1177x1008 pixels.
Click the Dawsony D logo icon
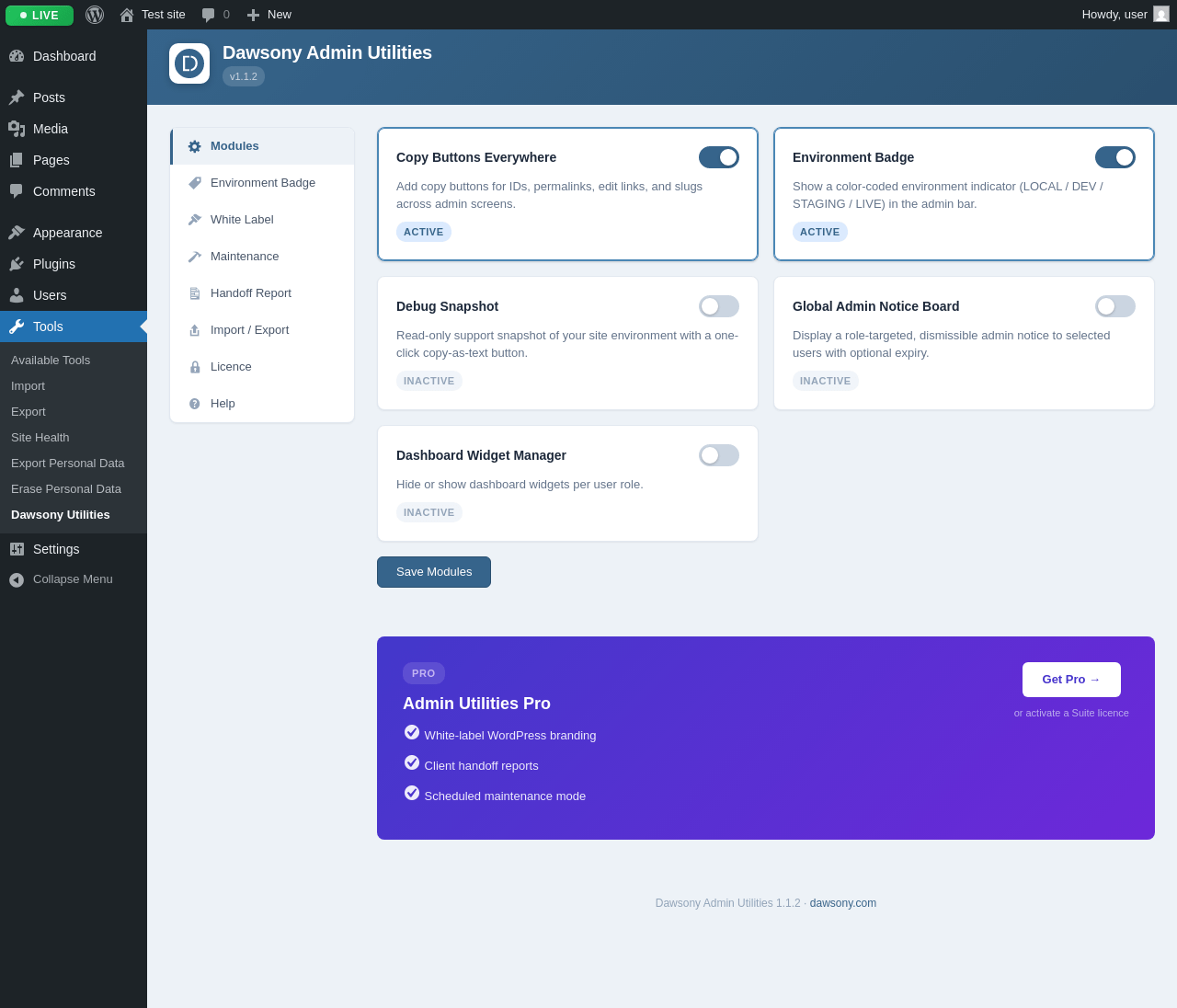tap(189, 63)
